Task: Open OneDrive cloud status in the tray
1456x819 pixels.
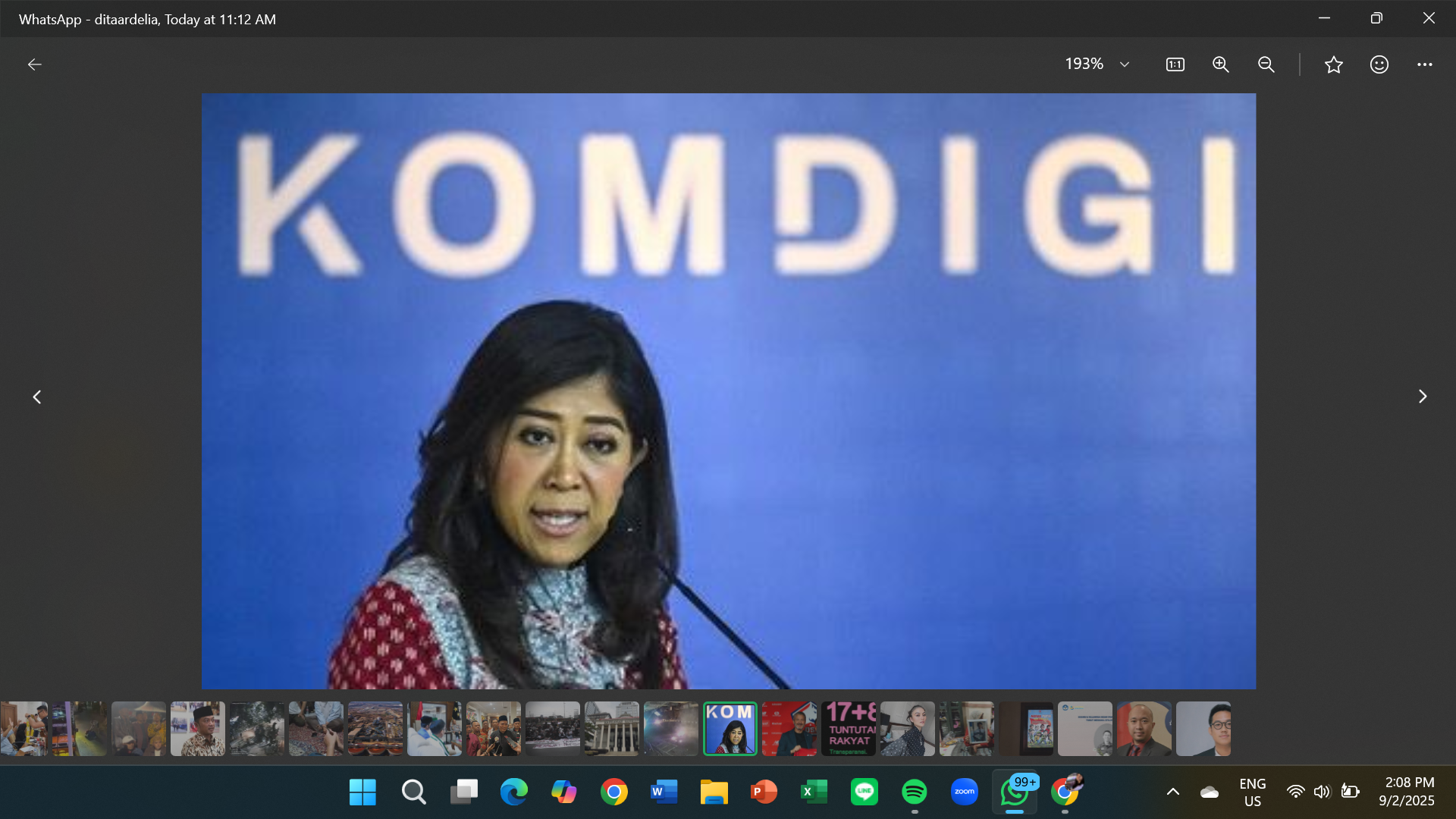Action: click(1209, 792)
